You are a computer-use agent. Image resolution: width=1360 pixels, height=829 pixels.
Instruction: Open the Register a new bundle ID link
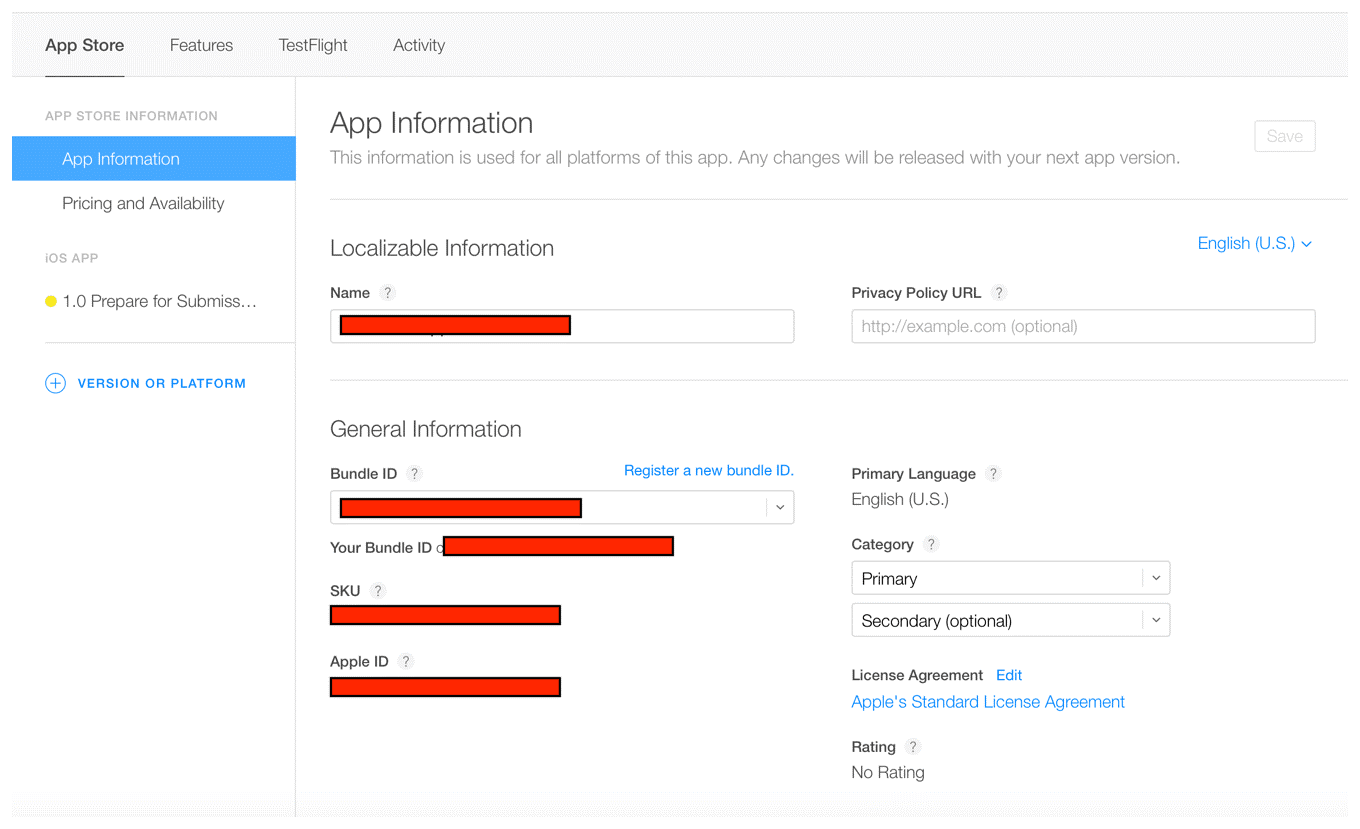coord(708,470)
